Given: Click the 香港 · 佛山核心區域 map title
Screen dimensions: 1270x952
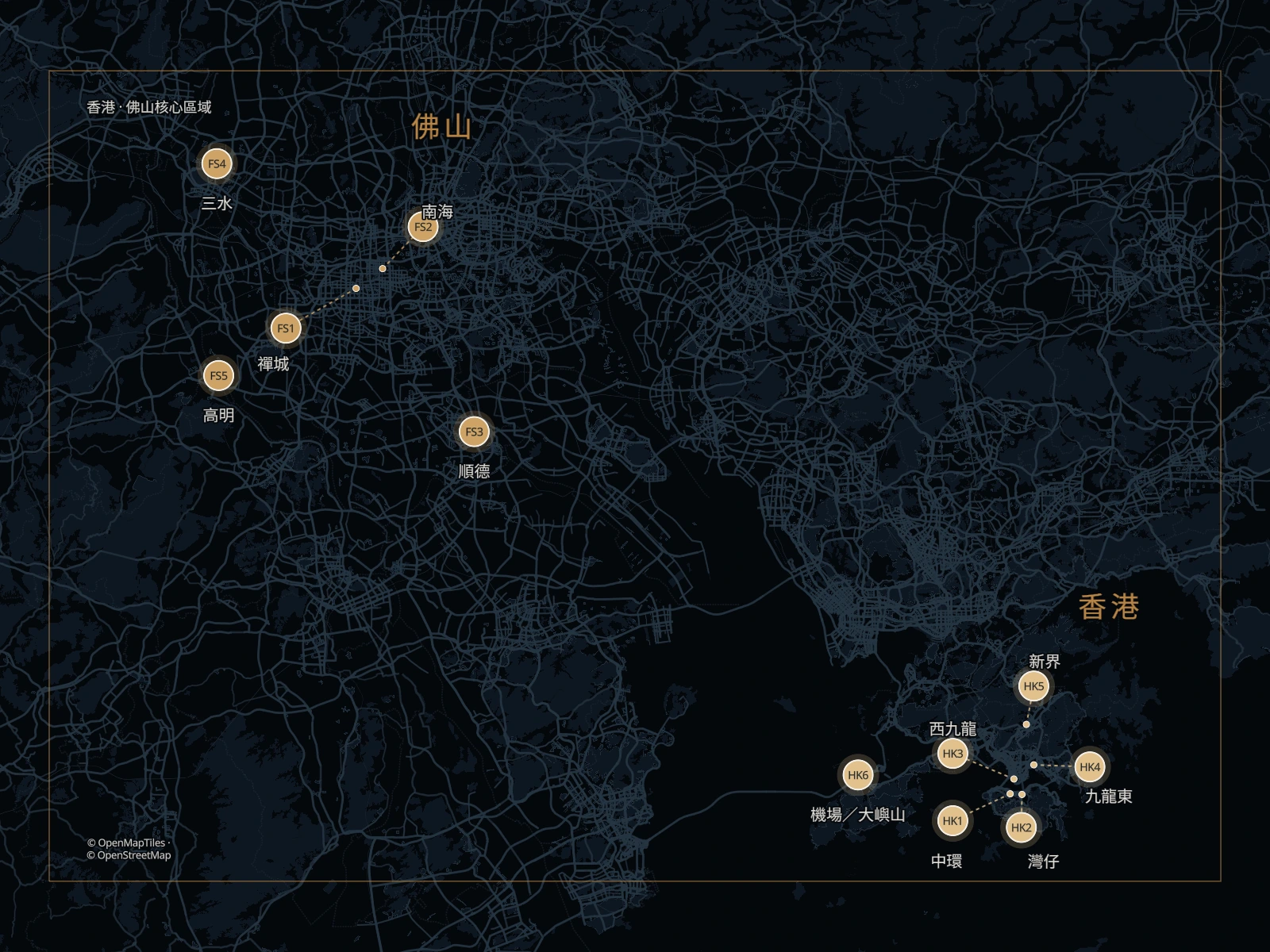Looking at the screenshot, I should tap(149, 107).
